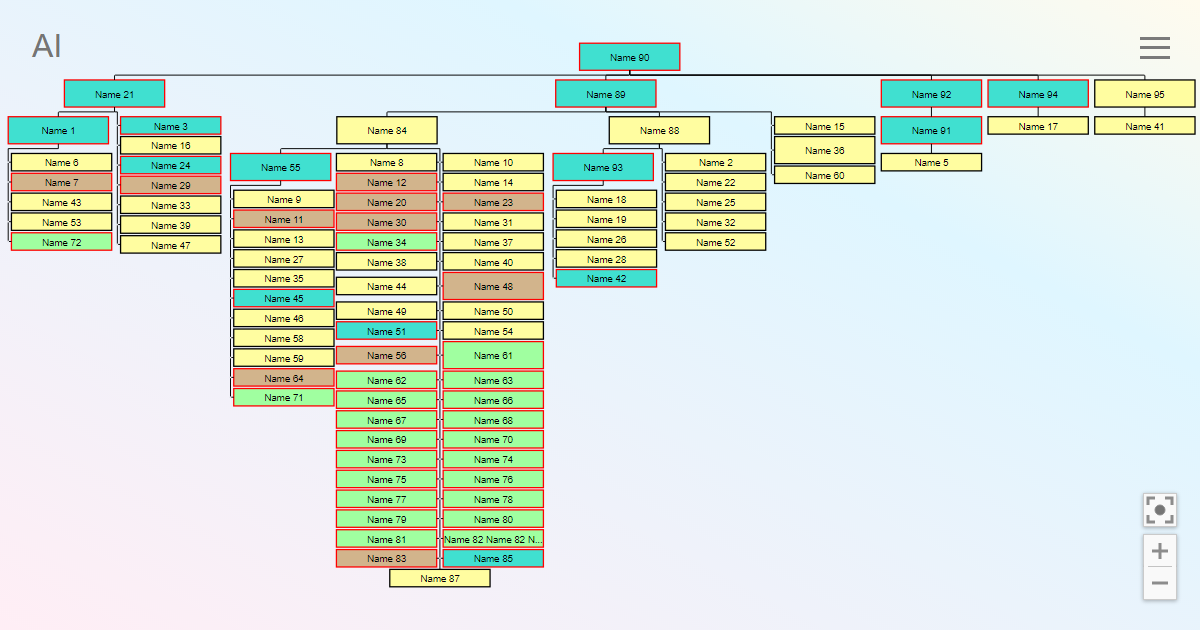Click the Name 87 node at the bottom
Screen dimensions: 1200x630
[440, 578]
